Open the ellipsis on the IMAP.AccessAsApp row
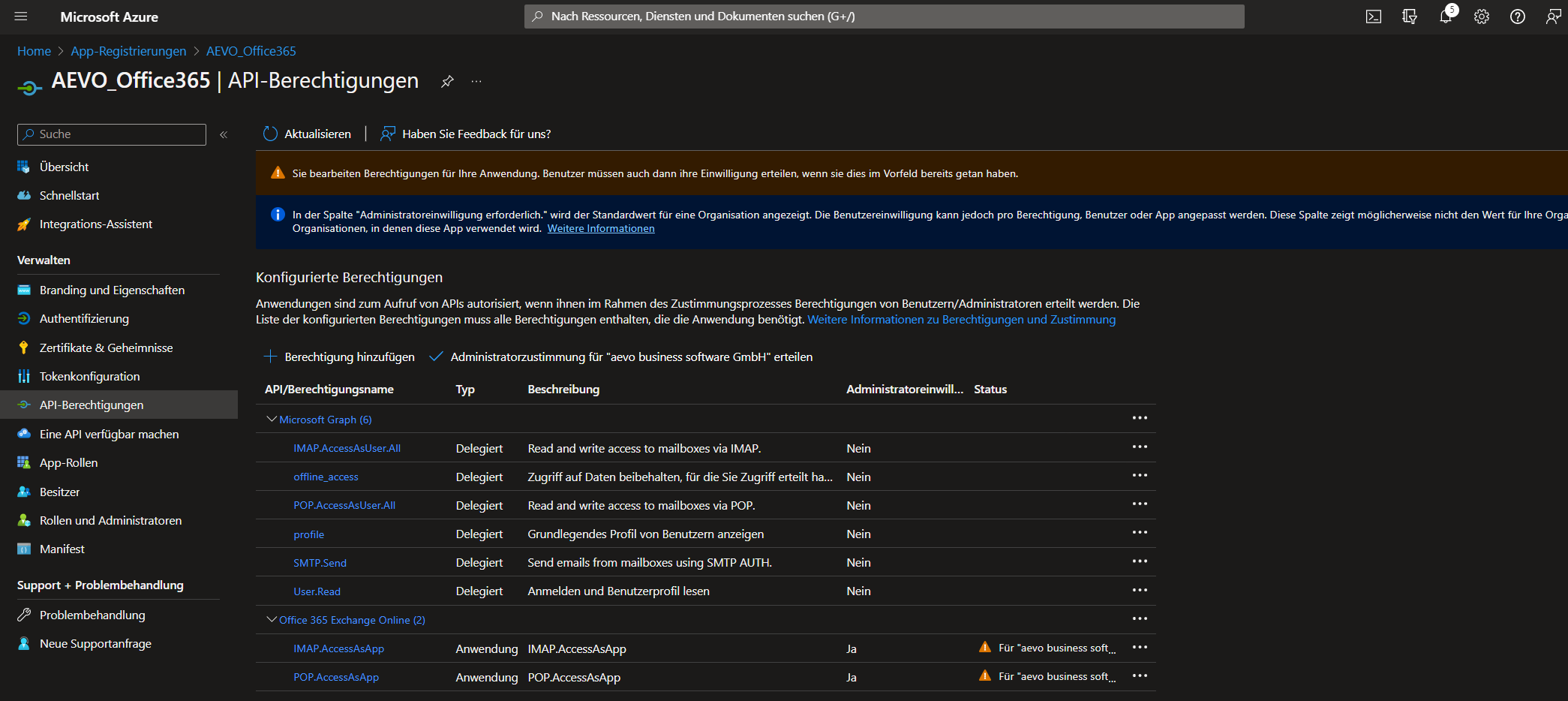Screen dimensions: 1568x701 click(x=1140, y=646)
